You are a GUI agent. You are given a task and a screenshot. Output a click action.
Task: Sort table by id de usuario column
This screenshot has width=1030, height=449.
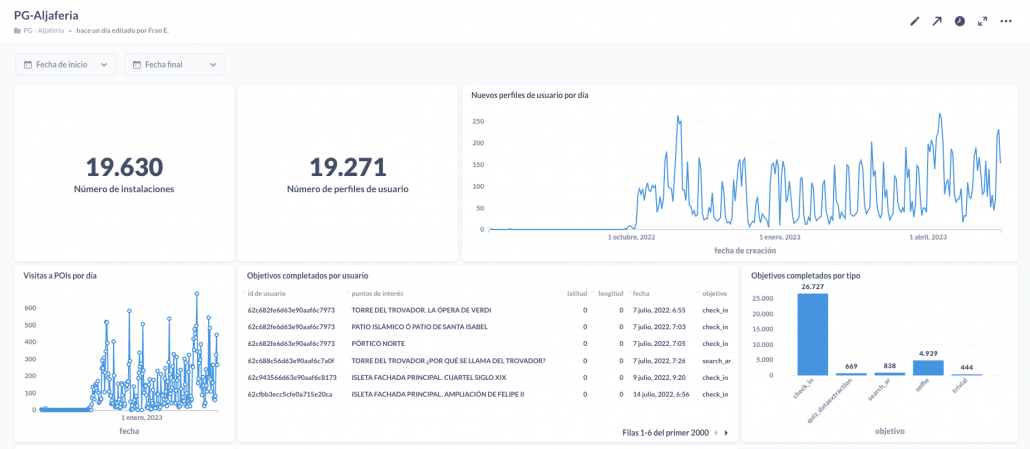tap(267, 293)
